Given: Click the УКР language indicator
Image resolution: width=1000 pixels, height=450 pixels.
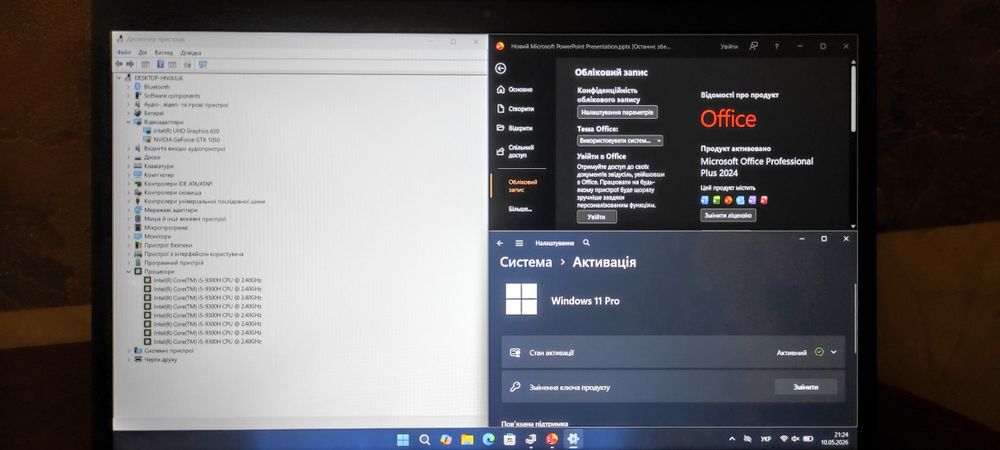Looking at the screenshot, I should [766, 439].
